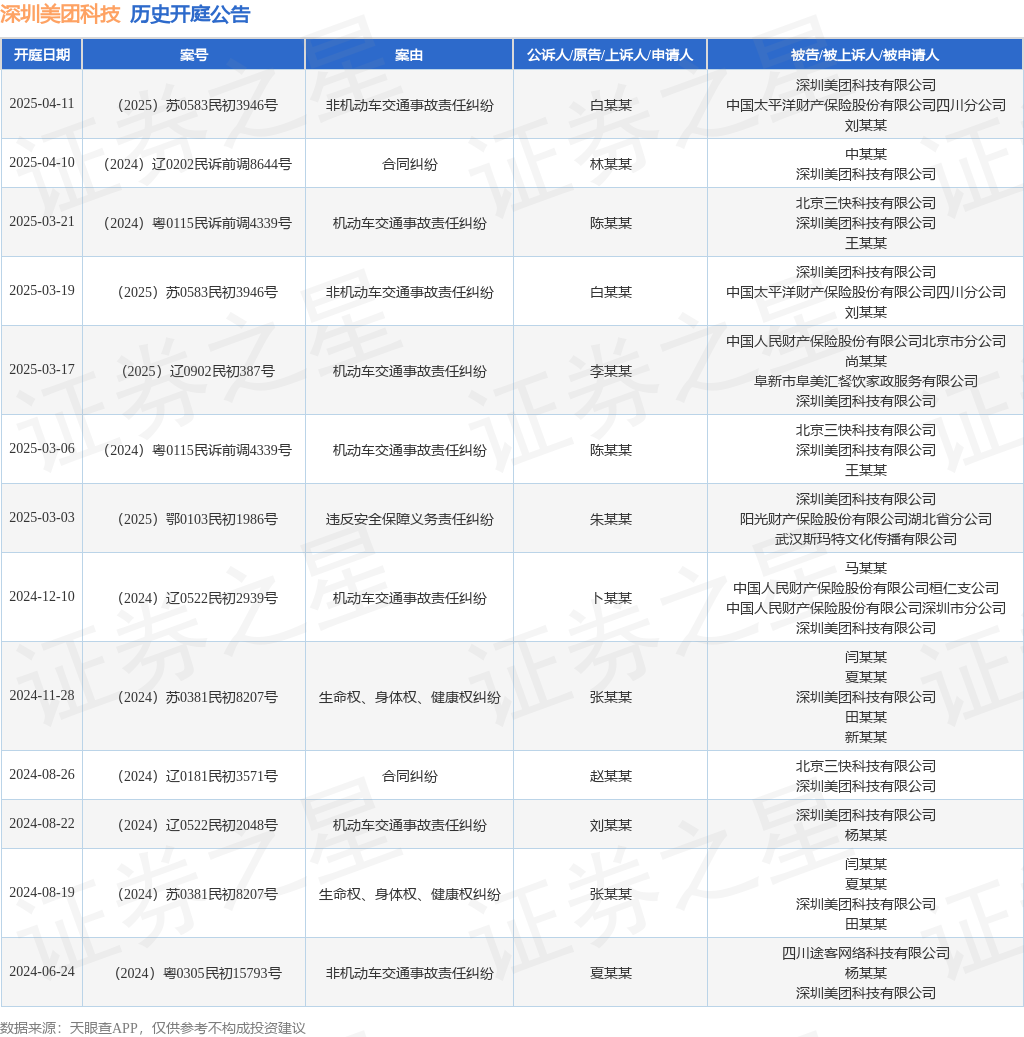Click the date 2025-03-21
The height and width of the screenshot is (1037, 1024).
(42, 222)
